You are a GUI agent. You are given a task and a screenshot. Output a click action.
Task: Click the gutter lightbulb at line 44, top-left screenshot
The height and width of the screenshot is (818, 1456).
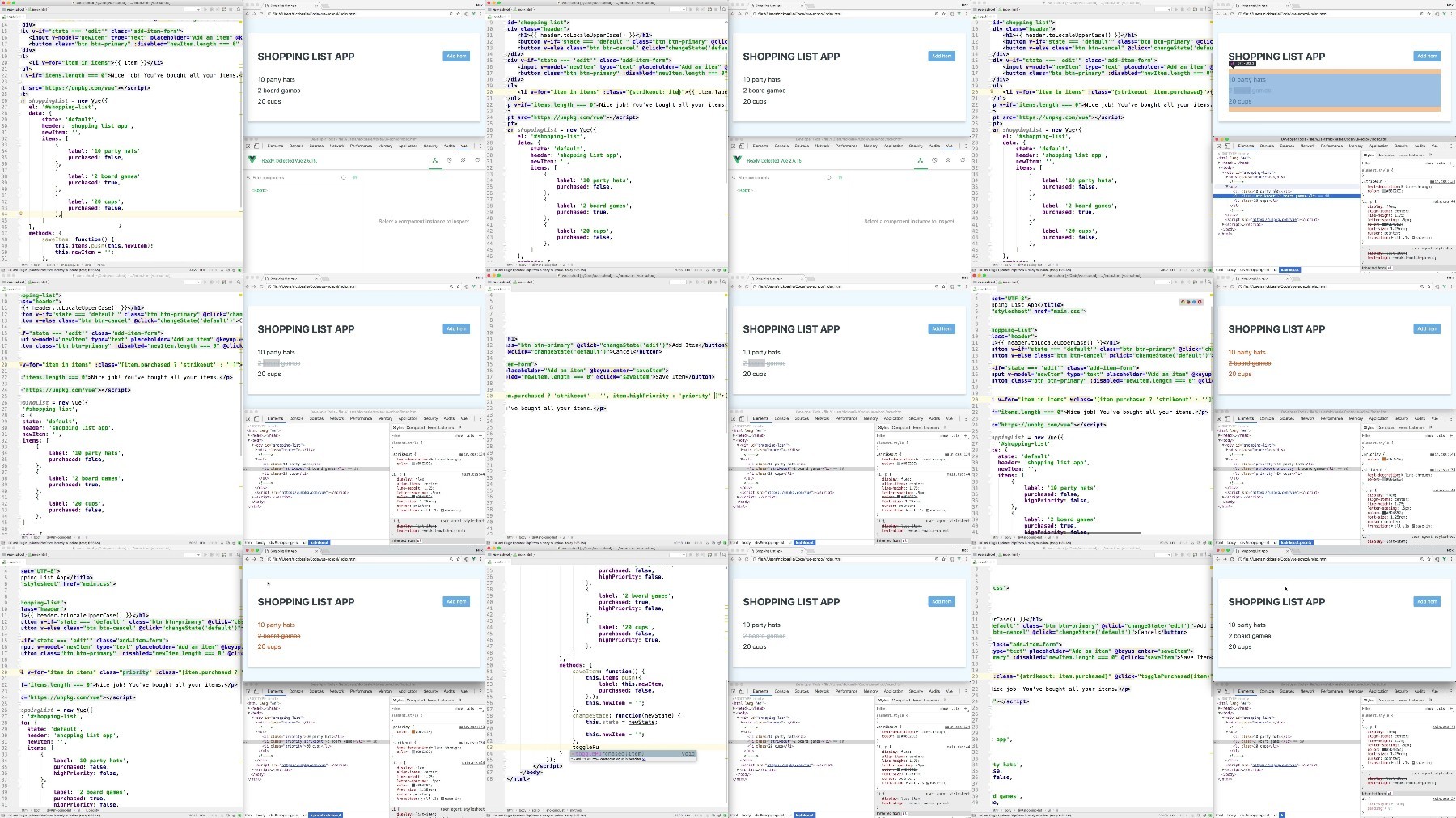pos(21,214)
